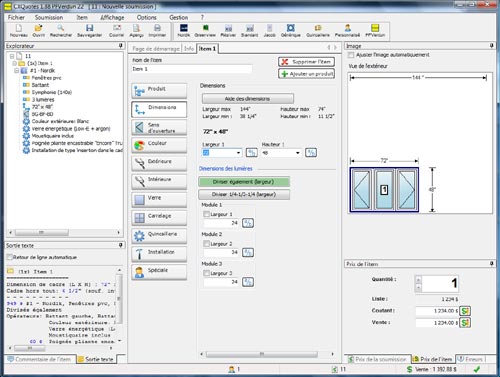Collapse the (1x) Item 1 tree node
This screenshot has height=377, width=500.
[14, 63]
